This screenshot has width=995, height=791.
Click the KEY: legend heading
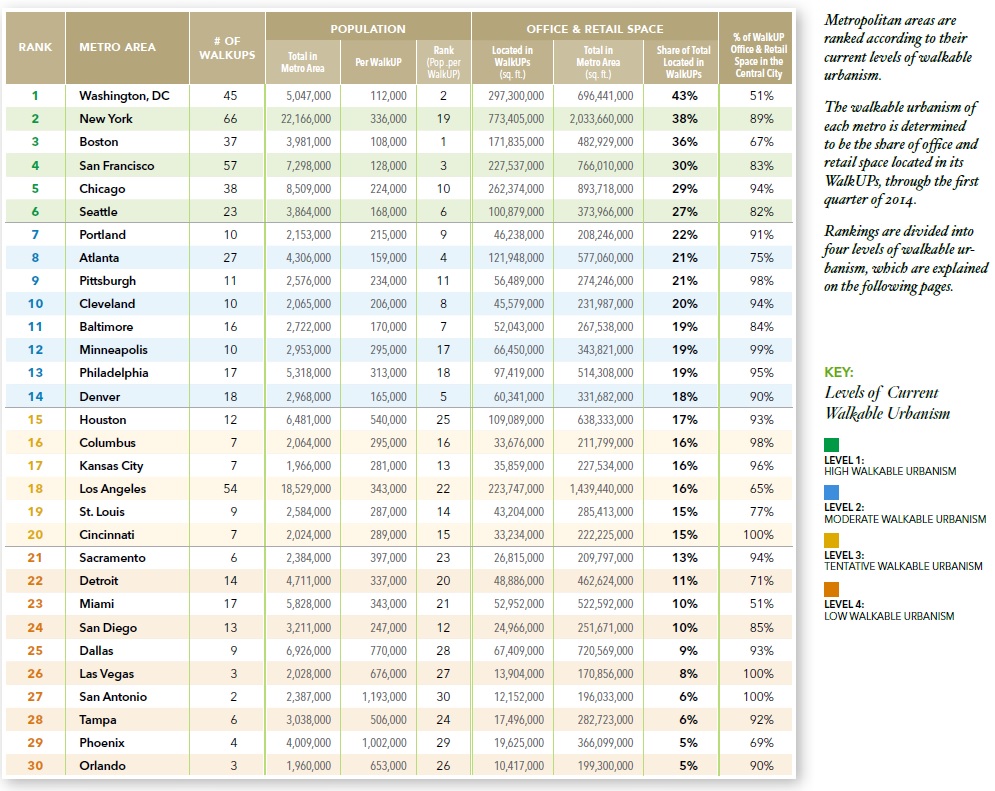(839, 372)
